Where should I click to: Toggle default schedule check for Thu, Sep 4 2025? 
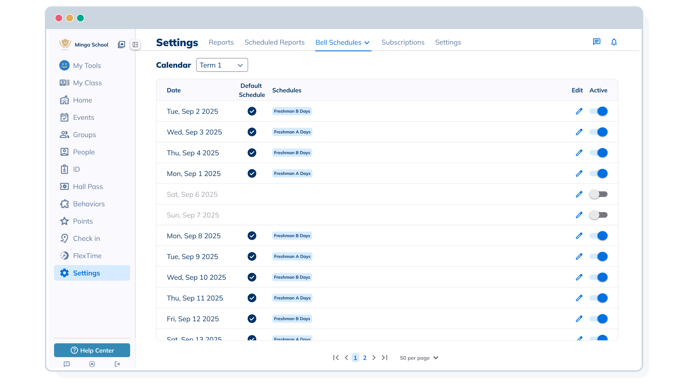[x=252, y=153]
